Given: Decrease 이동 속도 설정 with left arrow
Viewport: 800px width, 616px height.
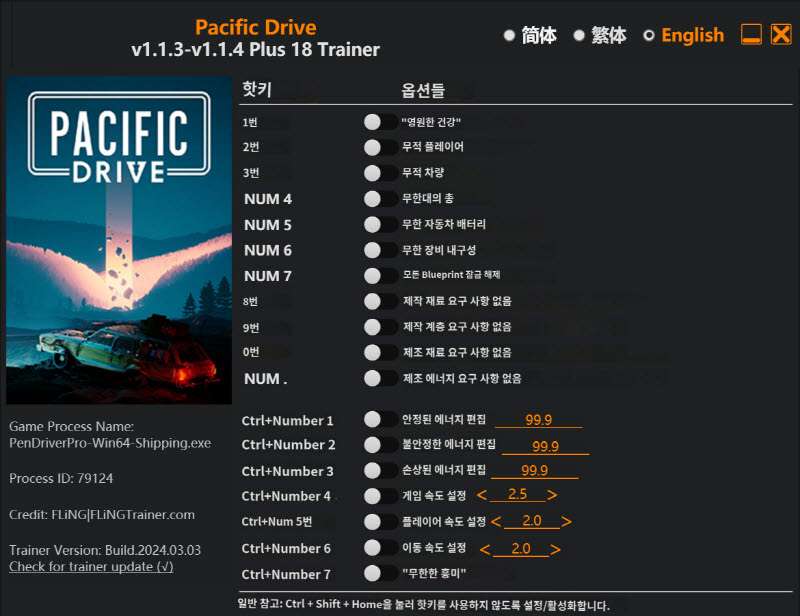Looking at the screenshot, I should coord(485,549).
